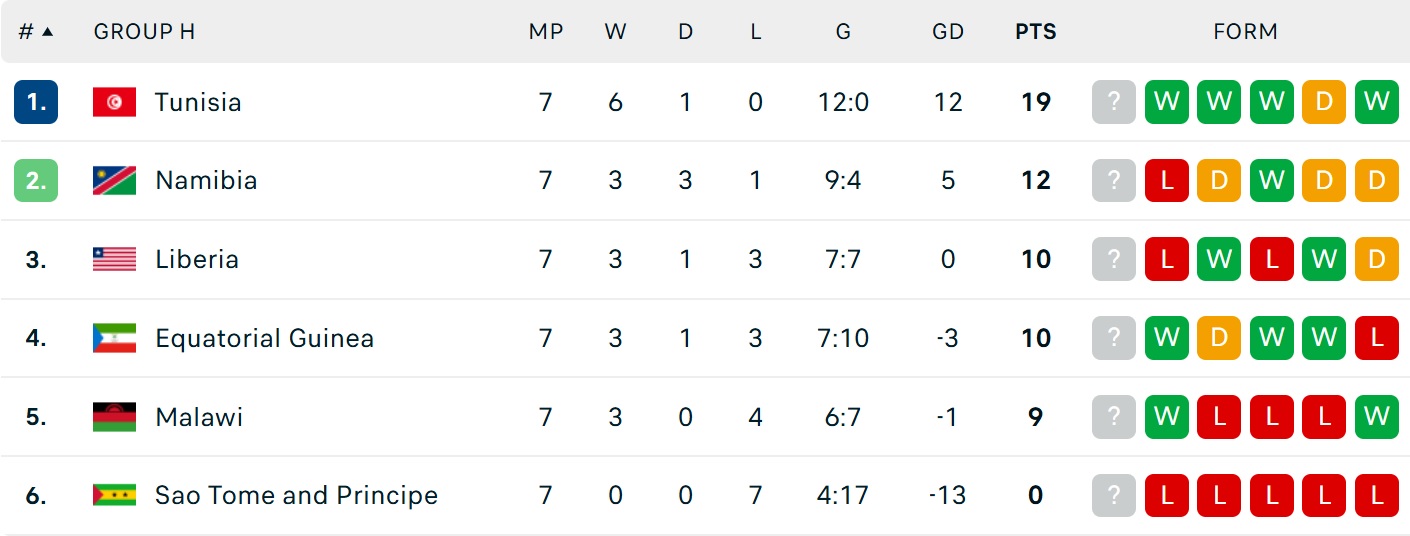The image size is (1410, 536).
Task: Click Tunisia's orange D form badge
Action: click(x=1324, y=102)
